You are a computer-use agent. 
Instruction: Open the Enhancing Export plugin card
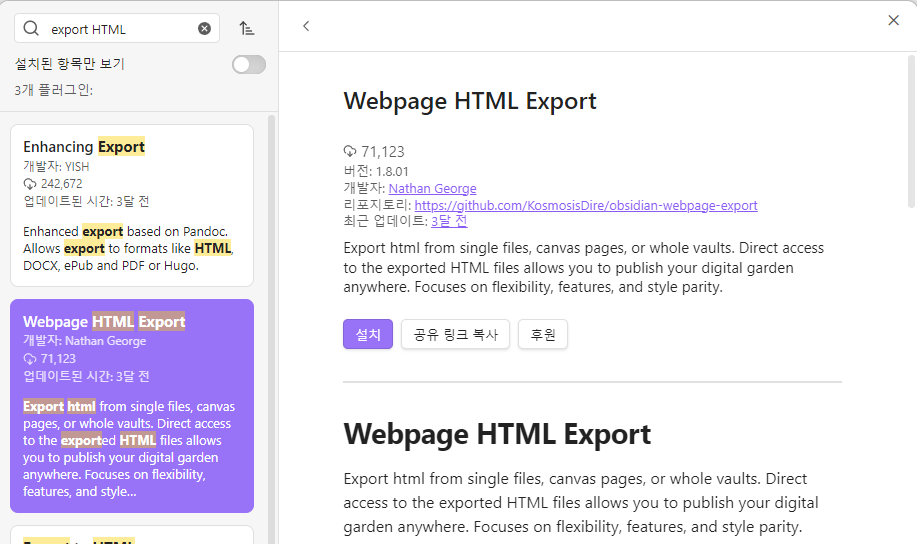[x=132, y=205]
